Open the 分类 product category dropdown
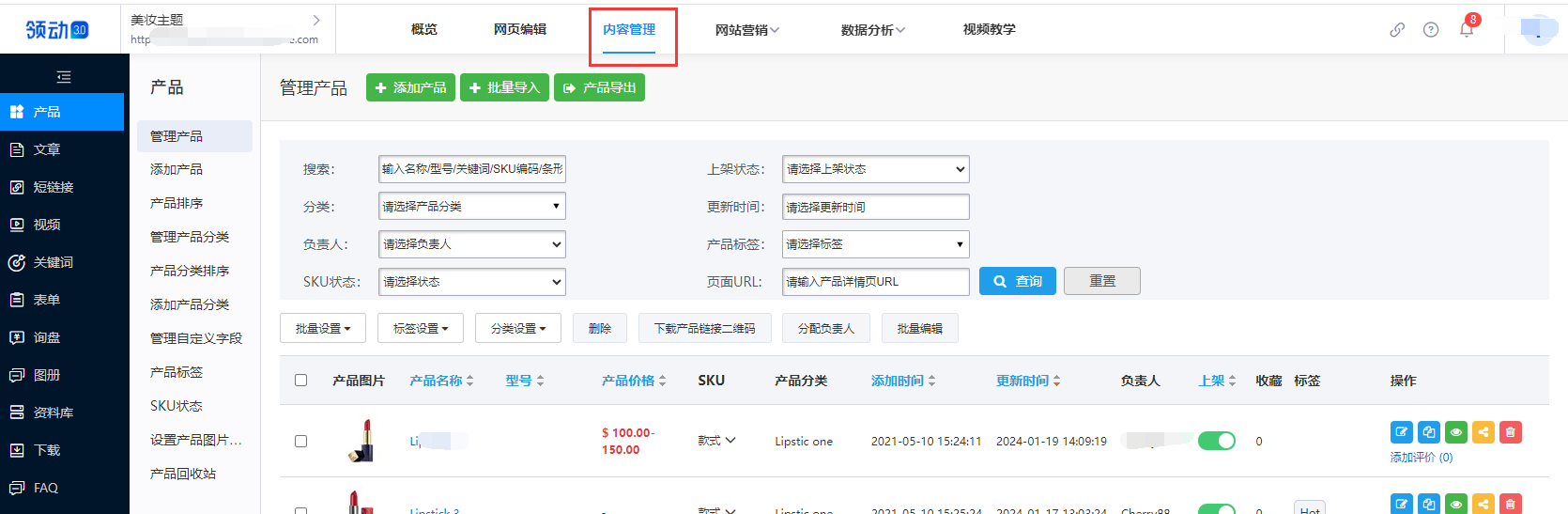The height and width of the screenshot is (514, 1568). (x=472, y=207)
